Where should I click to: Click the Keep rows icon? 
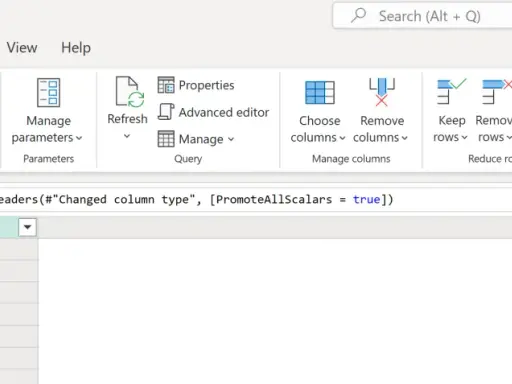(452, 91)
